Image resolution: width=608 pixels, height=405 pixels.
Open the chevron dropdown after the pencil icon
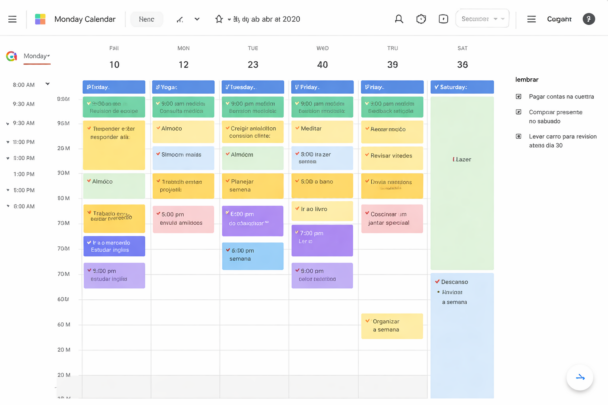click(197, 19)
